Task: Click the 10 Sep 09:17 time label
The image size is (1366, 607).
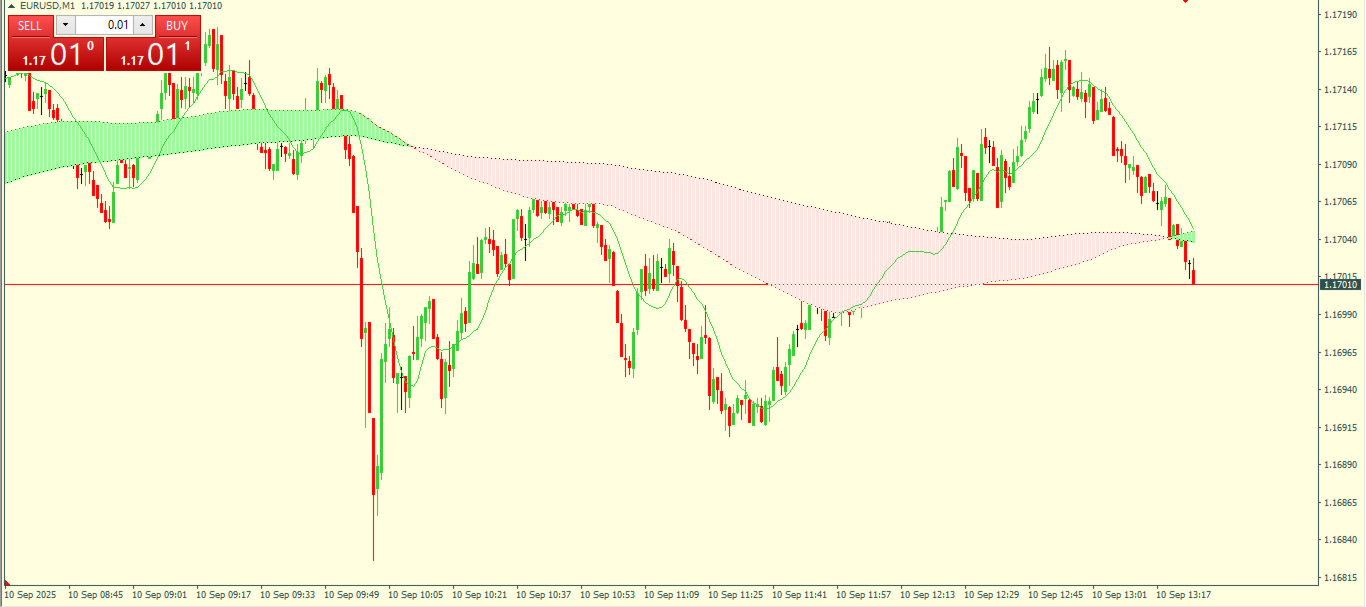Action: tap(224, 595)
